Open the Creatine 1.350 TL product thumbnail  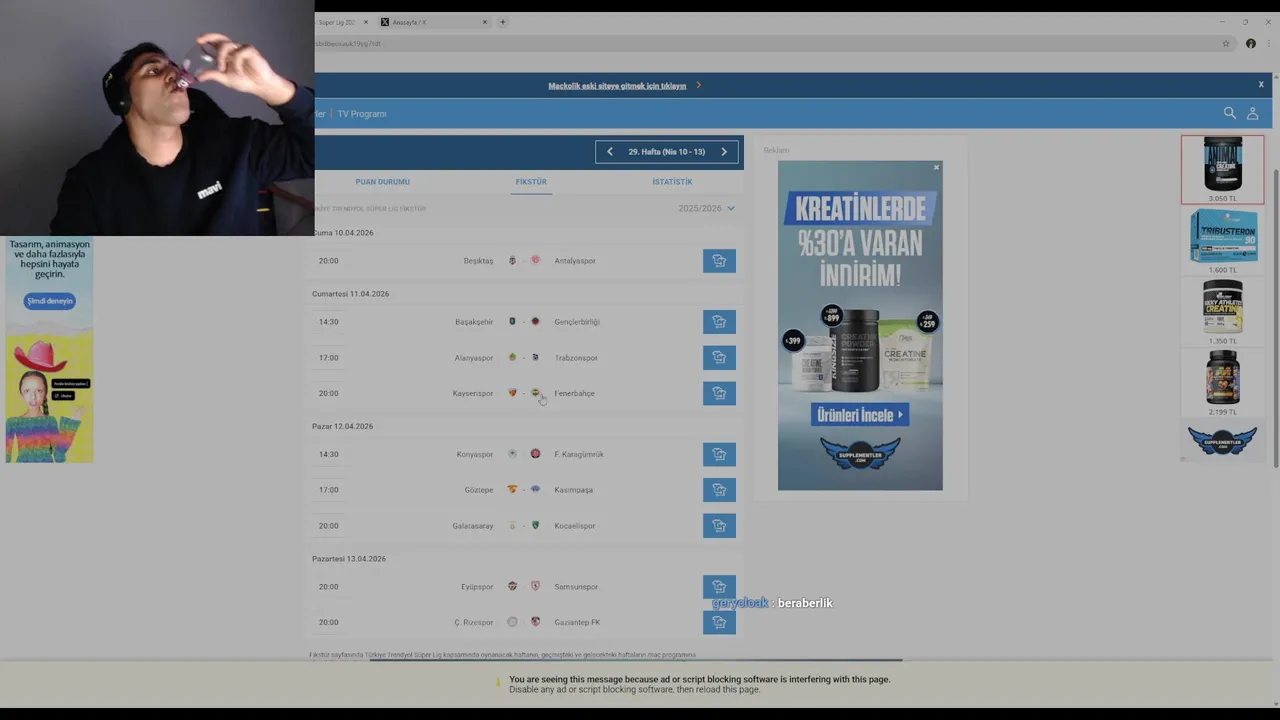coord(1223,311)
